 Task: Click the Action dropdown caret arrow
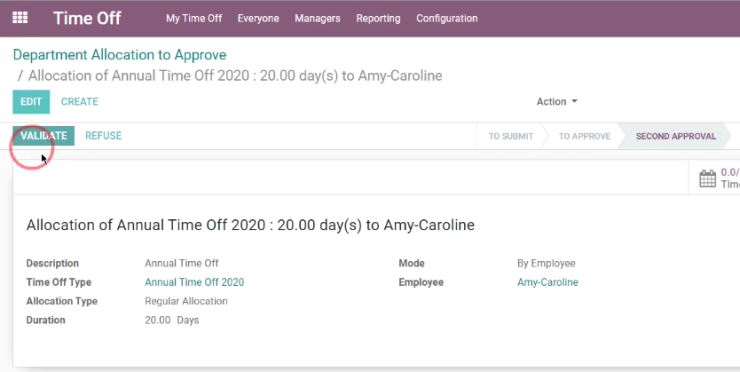(574, 101)
